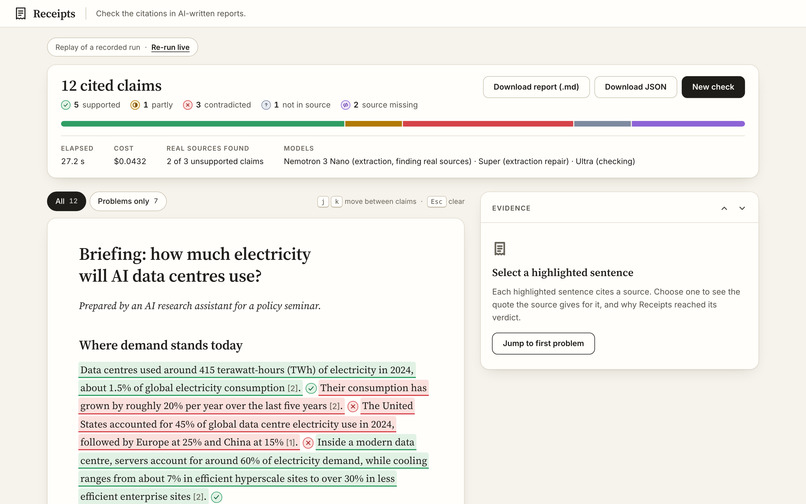Click '2 source missing' count label
This screenshot has width=806, height=504.
(x=386, y=105)
